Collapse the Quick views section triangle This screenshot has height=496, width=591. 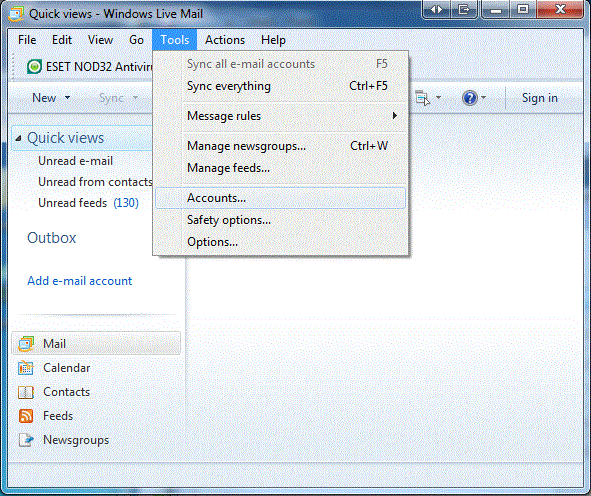[x=18, y=138]
